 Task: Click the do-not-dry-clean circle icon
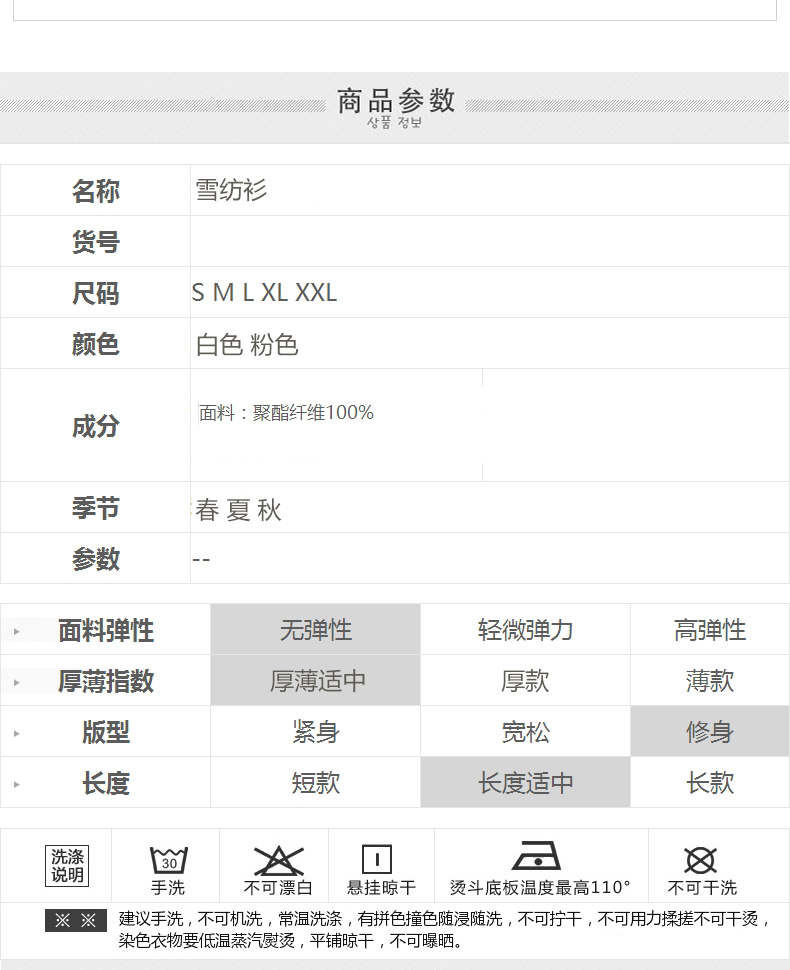700,860
